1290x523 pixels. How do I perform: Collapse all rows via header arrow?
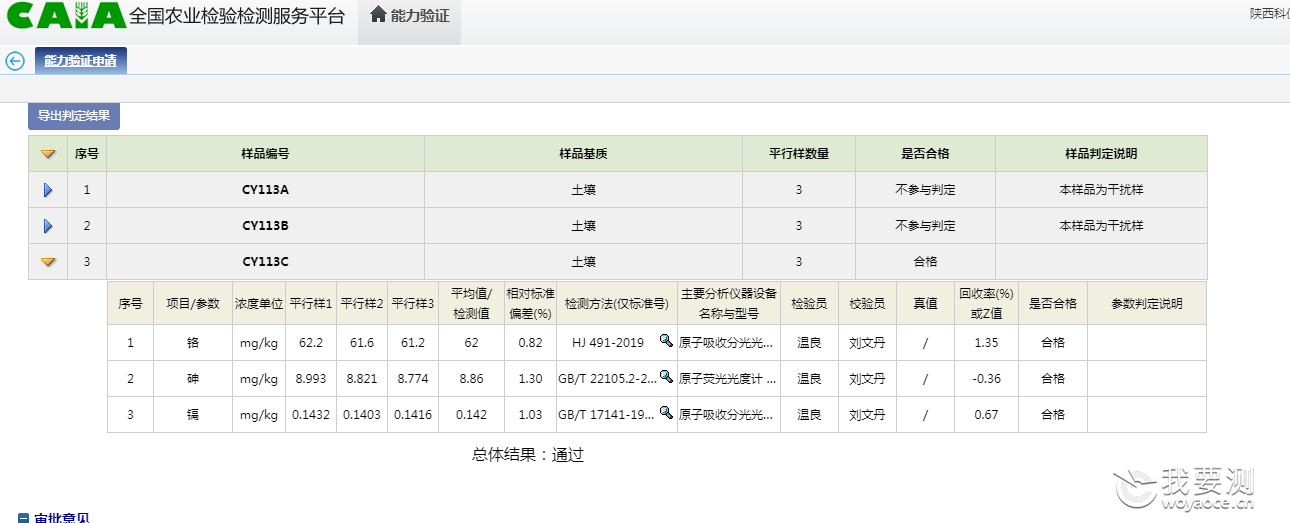coord(48,154)
